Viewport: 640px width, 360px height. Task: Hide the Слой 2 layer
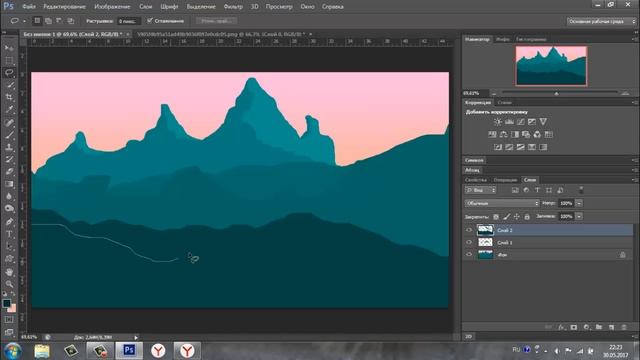tap(469, 230)
